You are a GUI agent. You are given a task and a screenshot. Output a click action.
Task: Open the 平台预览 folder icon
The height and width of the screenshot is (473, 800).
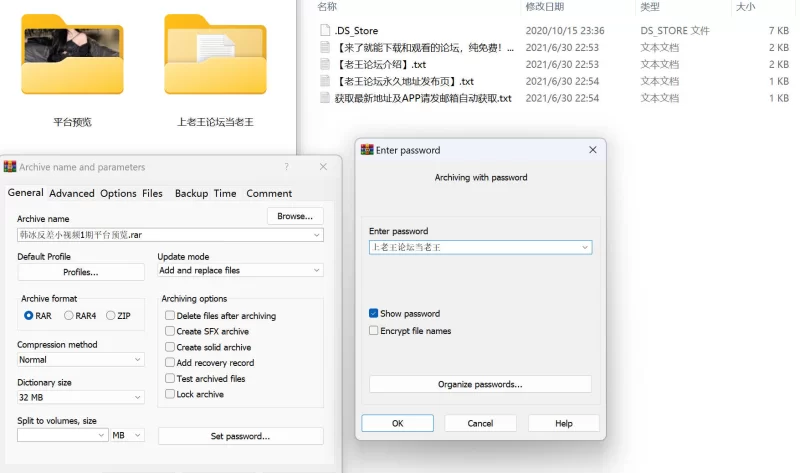[x=72, y=55]
